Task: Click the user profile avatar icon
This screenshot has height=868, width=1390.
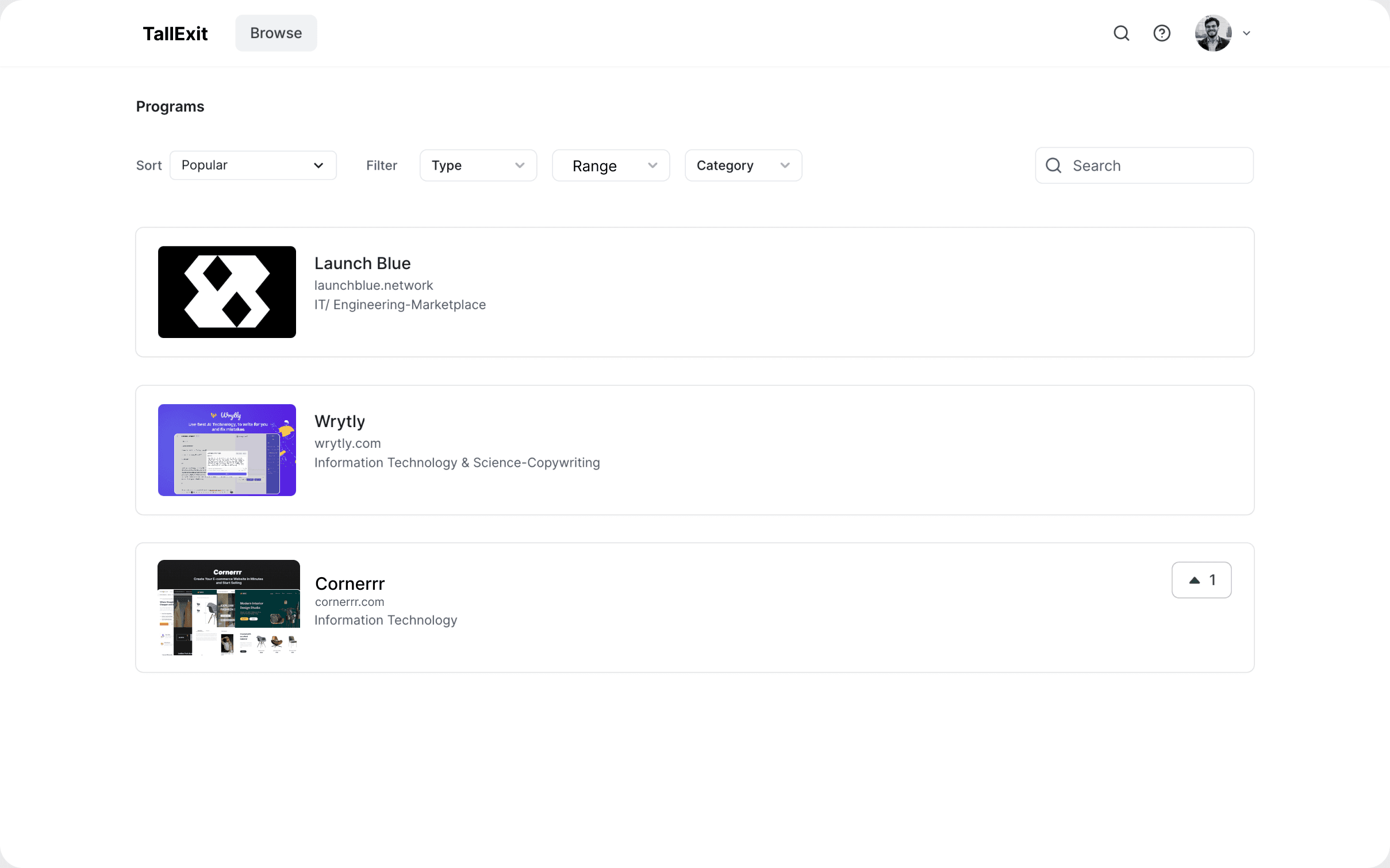Action: click(x=1214, y=33)
